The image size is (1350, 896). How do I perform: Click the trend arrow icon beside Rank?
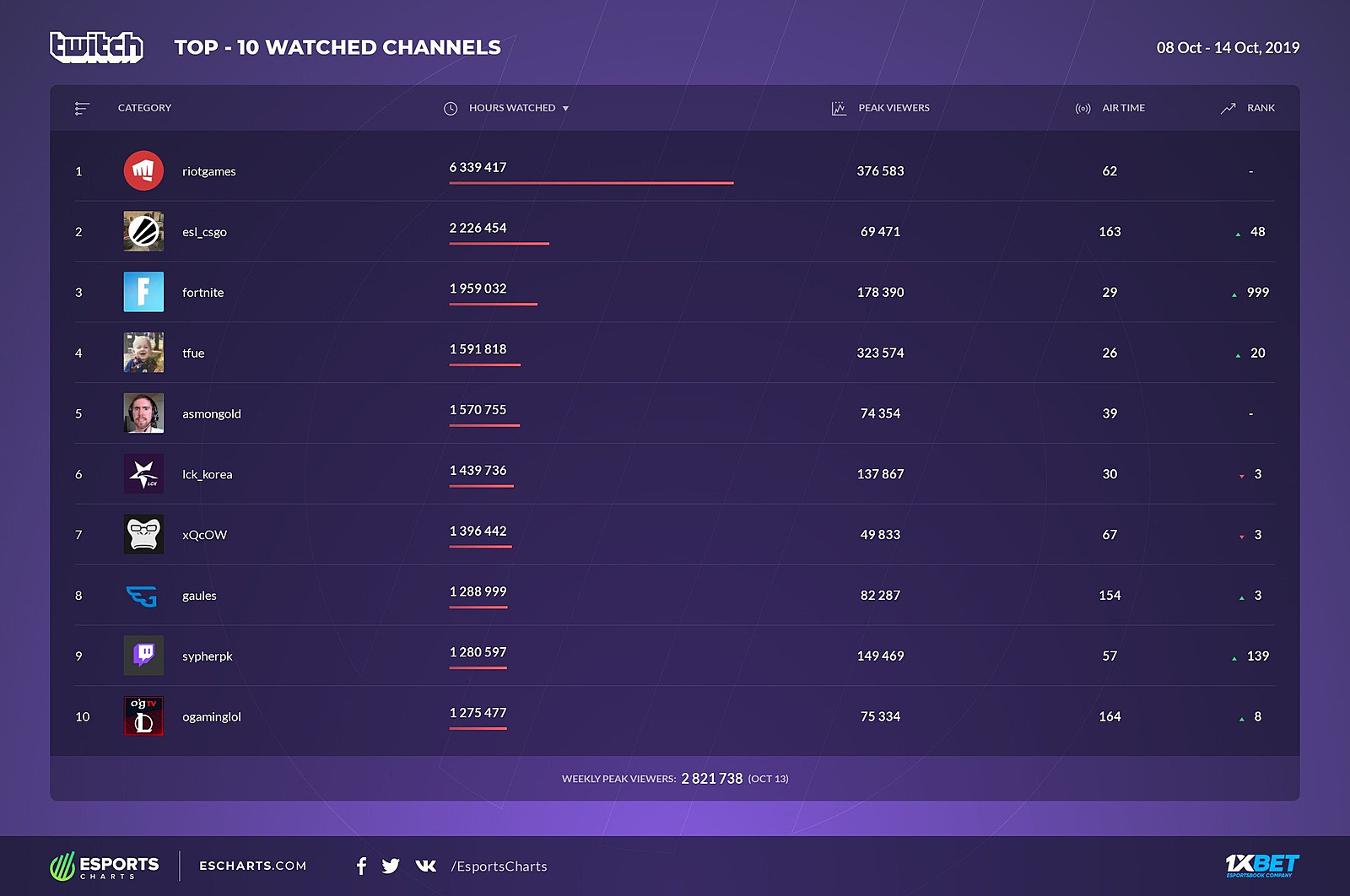click(1228, 108)
